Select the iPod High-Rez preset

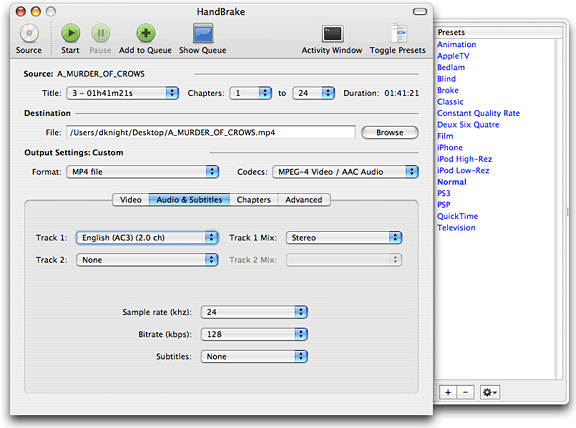(x=465, y=159)
